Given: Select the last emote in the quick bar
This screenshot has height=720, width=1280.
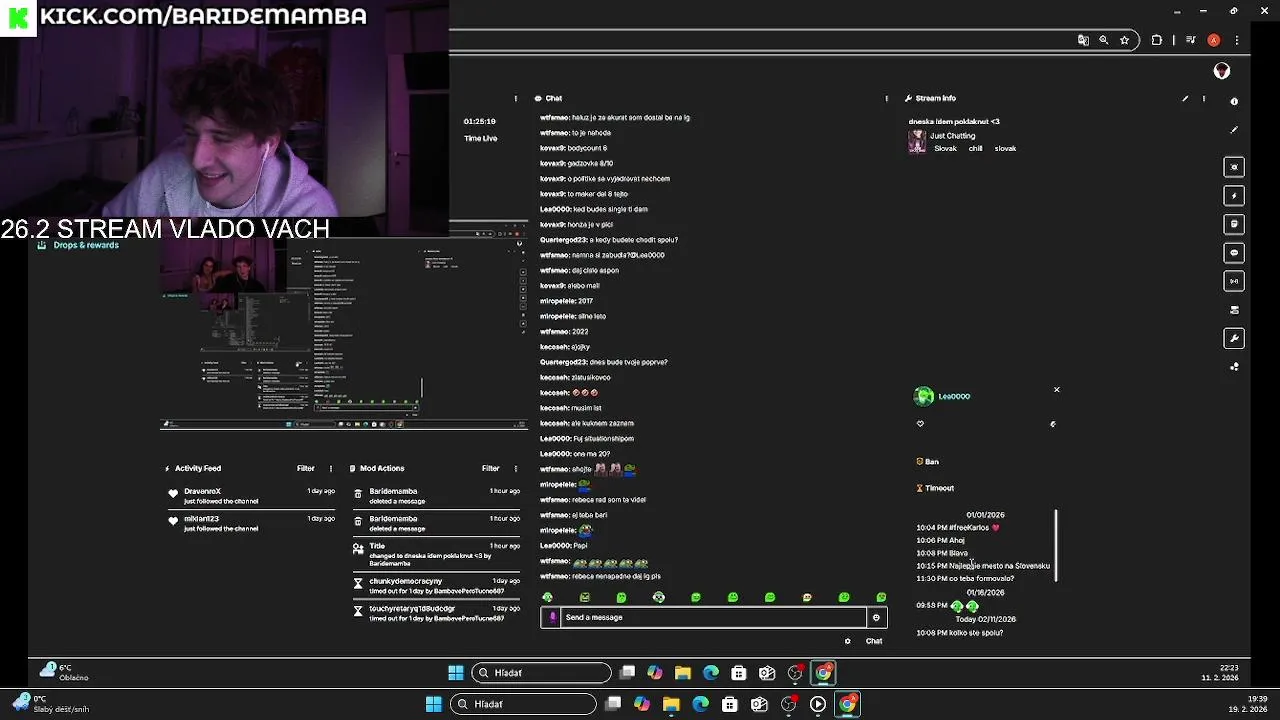Looking at the screenshot, I should tap(881, 597).
